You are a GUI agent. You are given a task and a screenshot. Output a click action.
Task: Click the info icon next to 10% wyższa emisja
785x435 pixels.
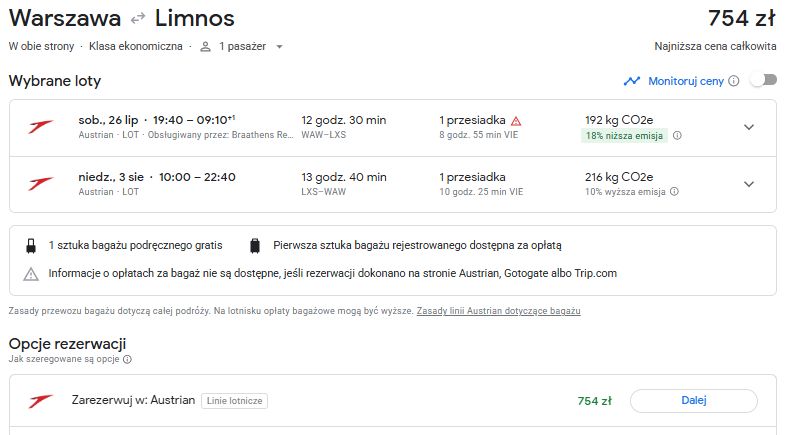(x=674, y=191)
